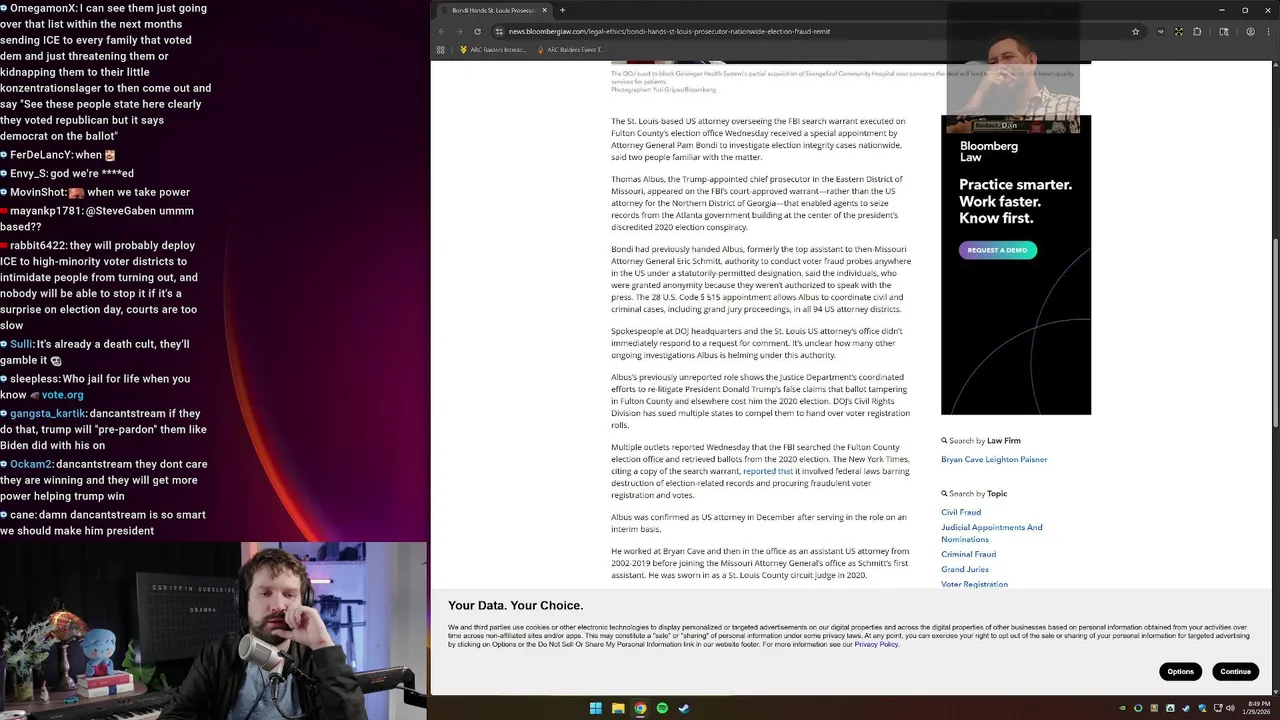Click the streamer webcam video
The width and height of the screenshot is (1280, 720).
(213, 631)
